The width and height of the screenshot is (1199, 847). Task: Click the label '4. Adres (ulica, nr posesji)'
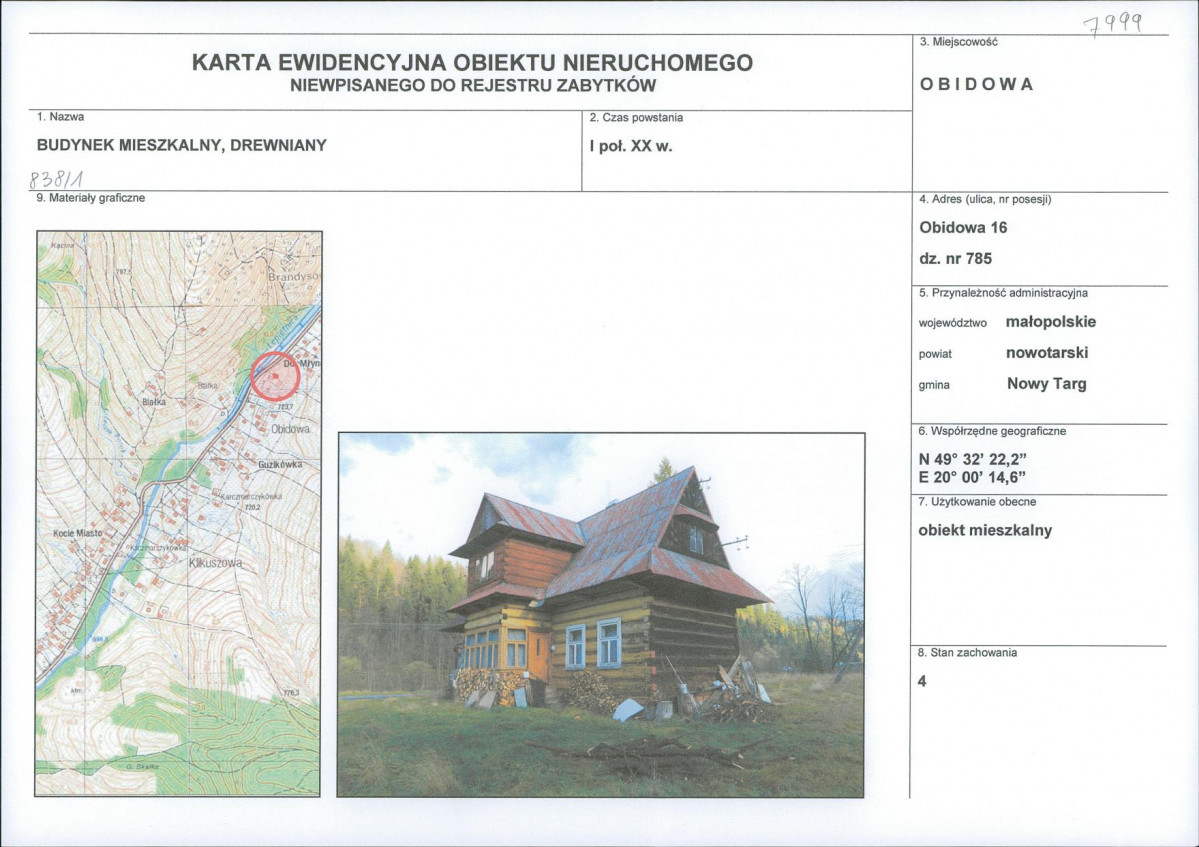985,200
